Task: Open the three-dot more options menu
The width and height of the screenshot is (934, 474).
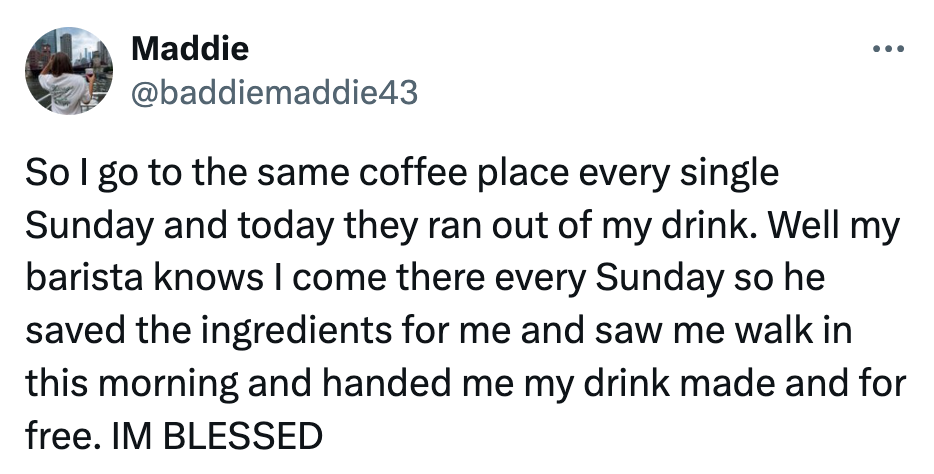Action: tap(888, 48)
